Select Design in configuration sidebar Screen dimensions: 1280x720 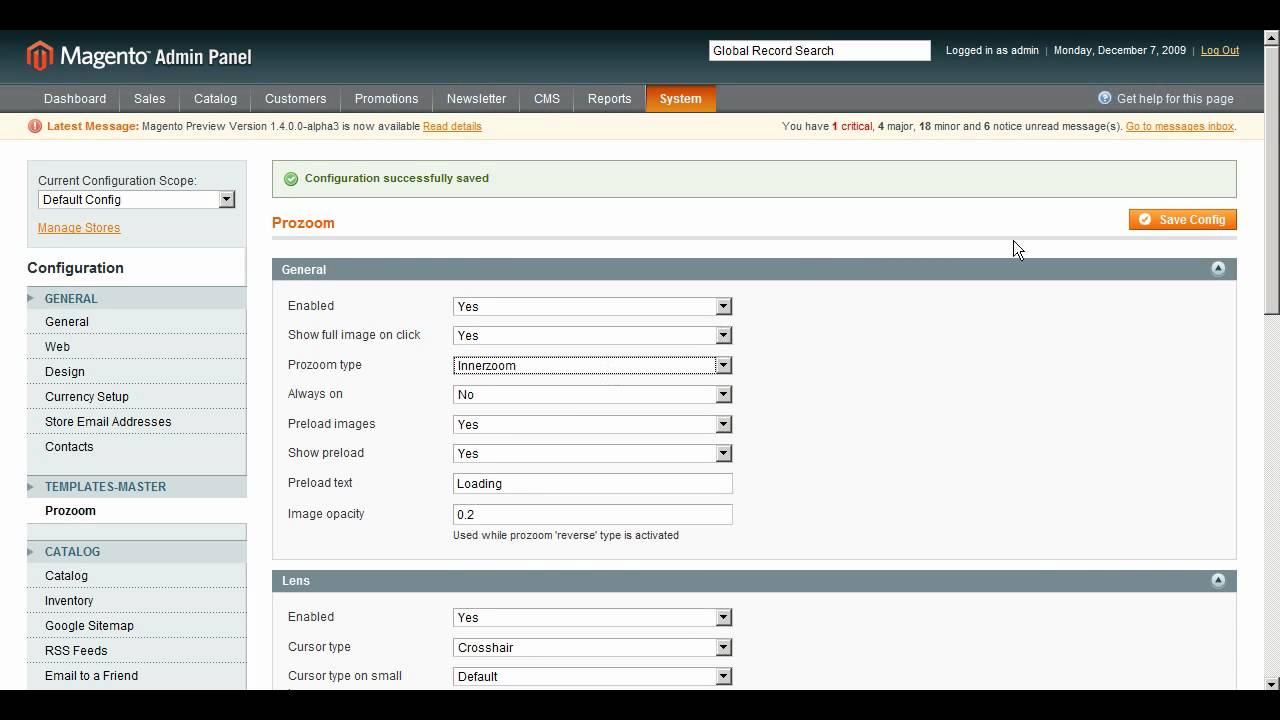65,372
